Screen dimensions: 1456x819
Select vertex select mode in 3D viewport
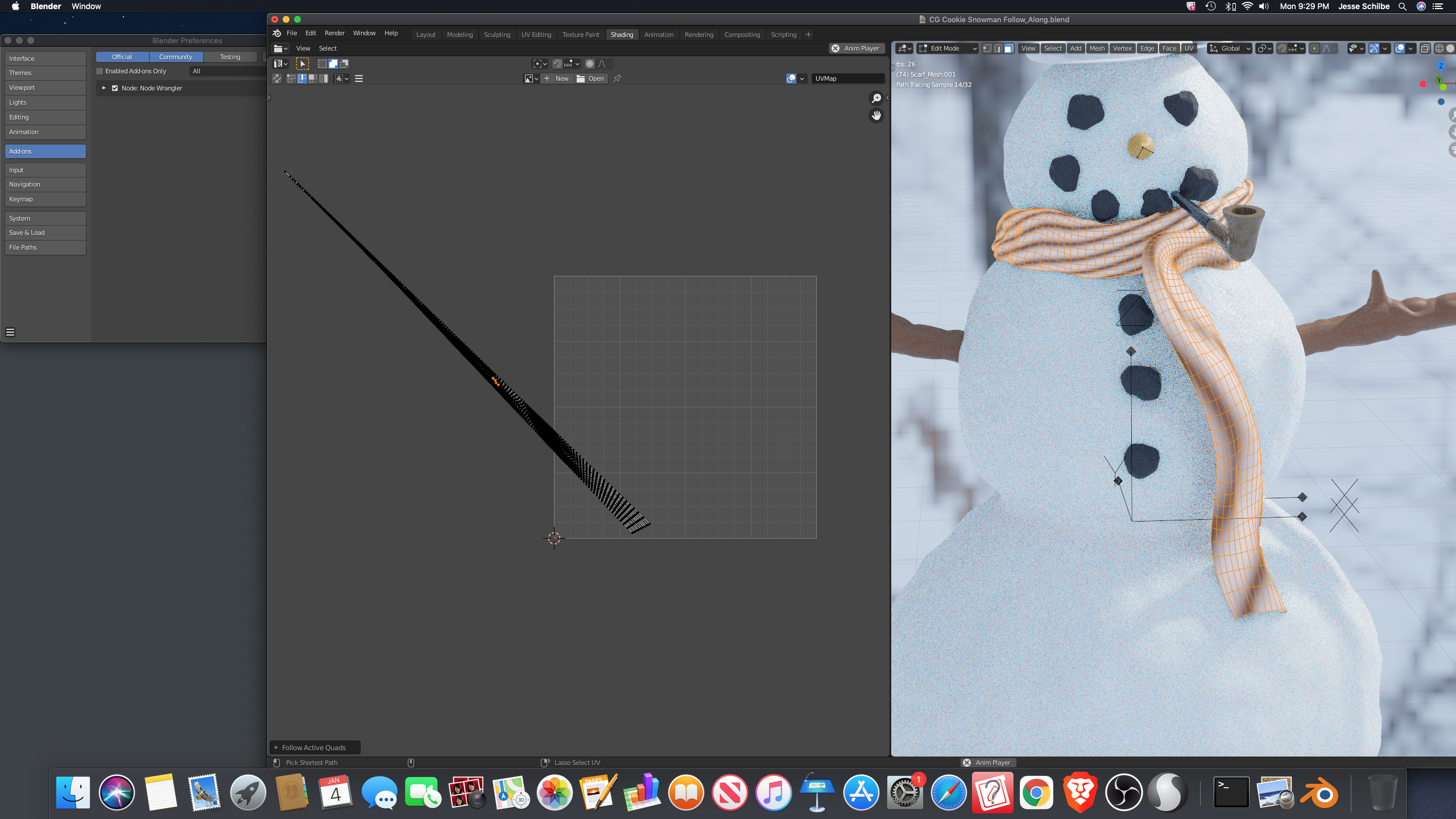(987, 48)
